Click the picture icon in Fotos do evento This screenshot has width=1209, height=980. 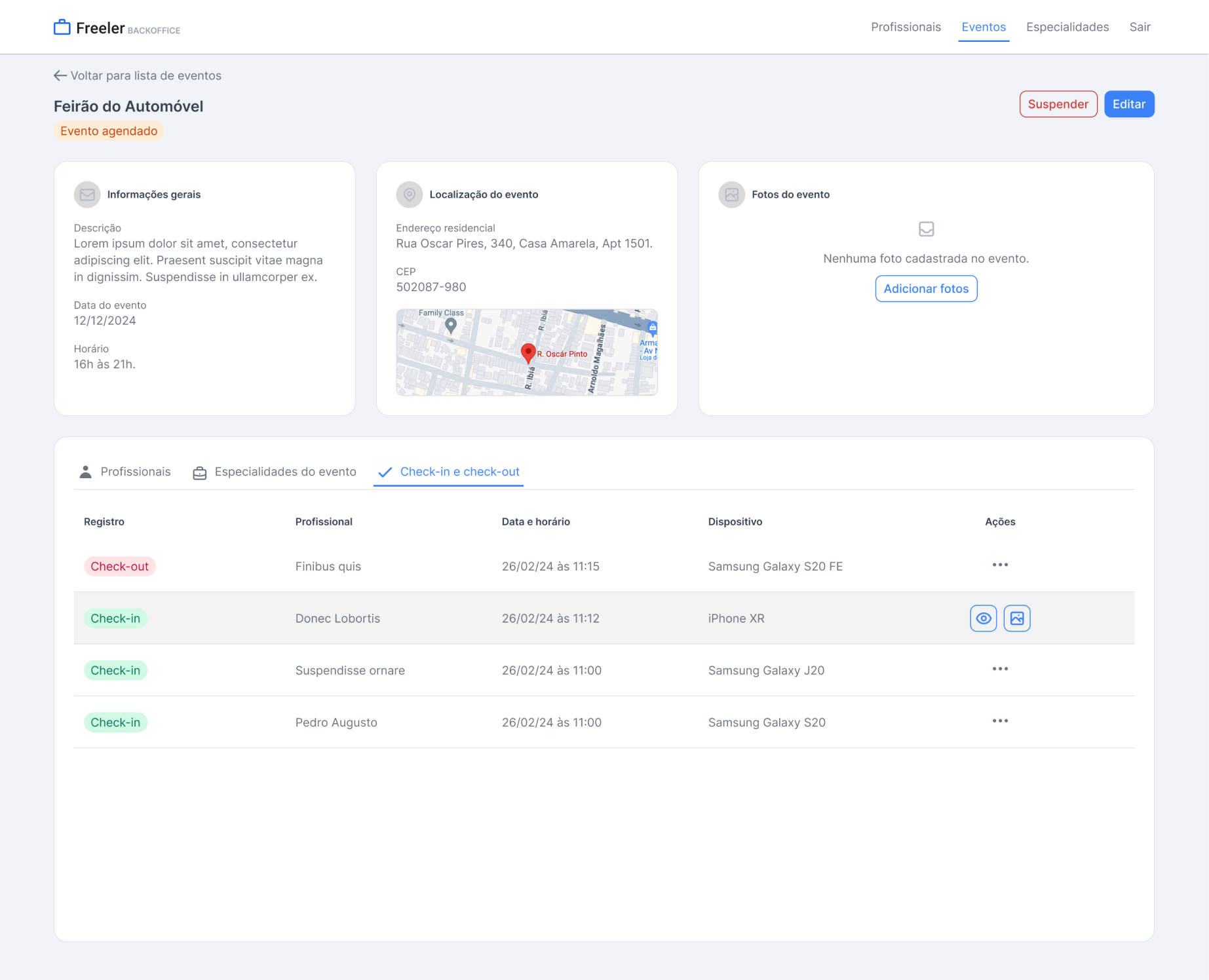[732, 195]
